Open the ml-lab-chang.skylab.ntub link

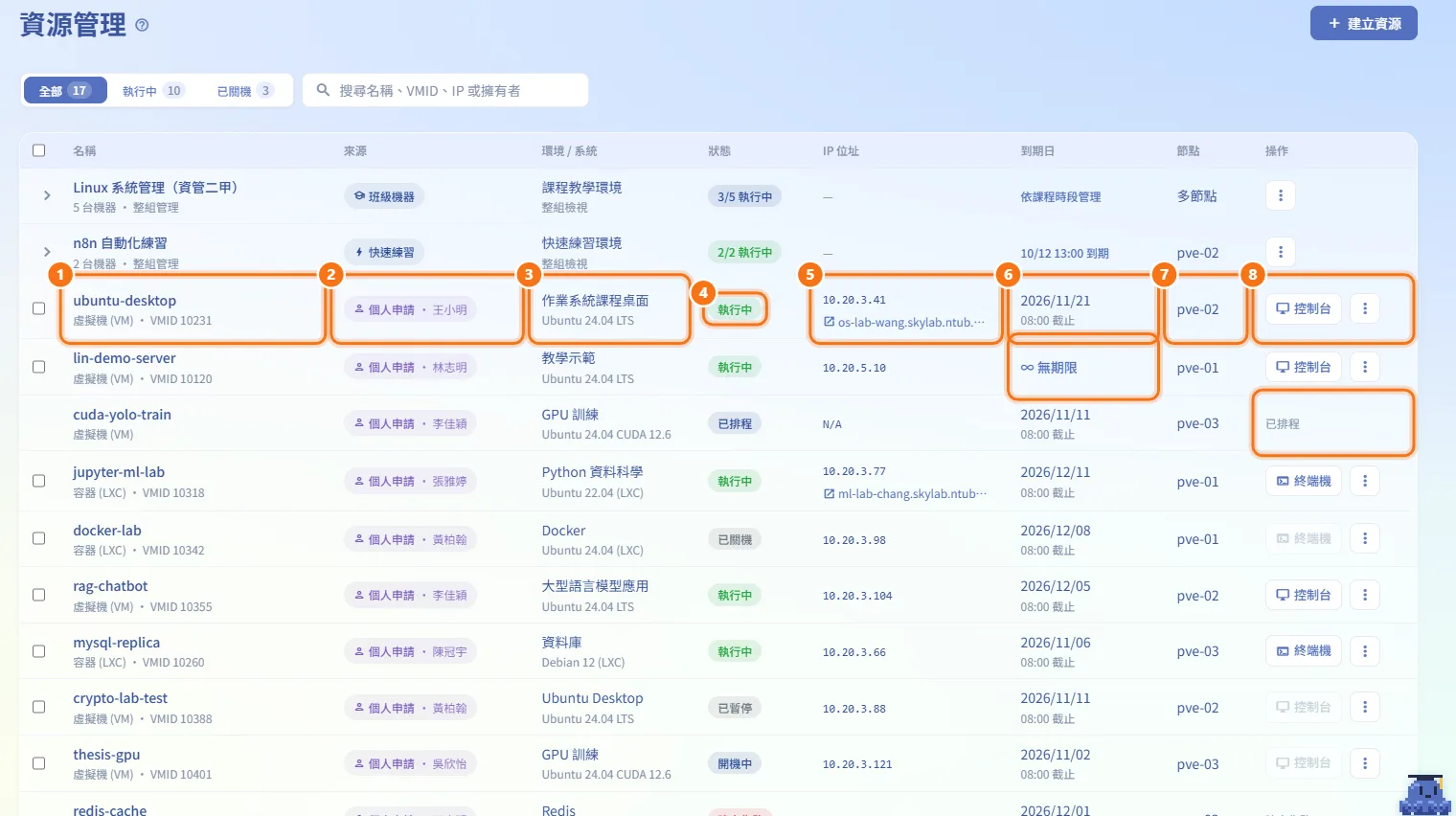coord(904,494)
